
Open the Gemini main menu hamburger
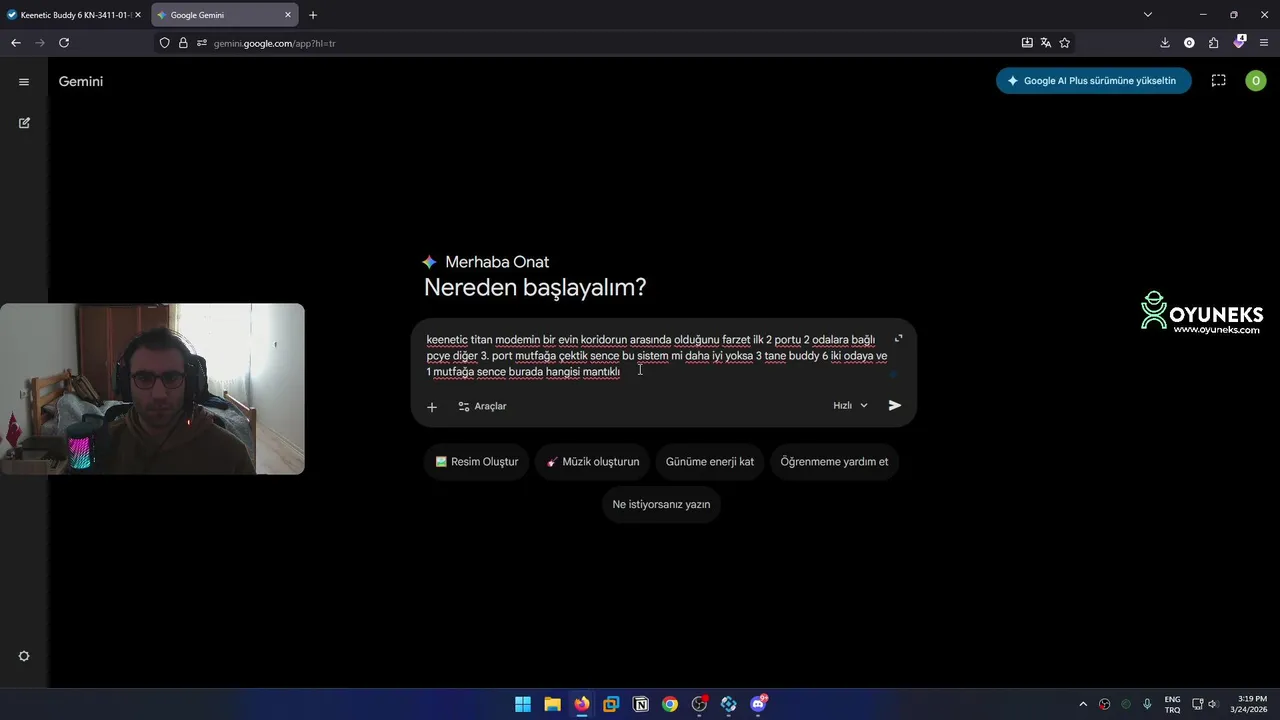[24, 82]
